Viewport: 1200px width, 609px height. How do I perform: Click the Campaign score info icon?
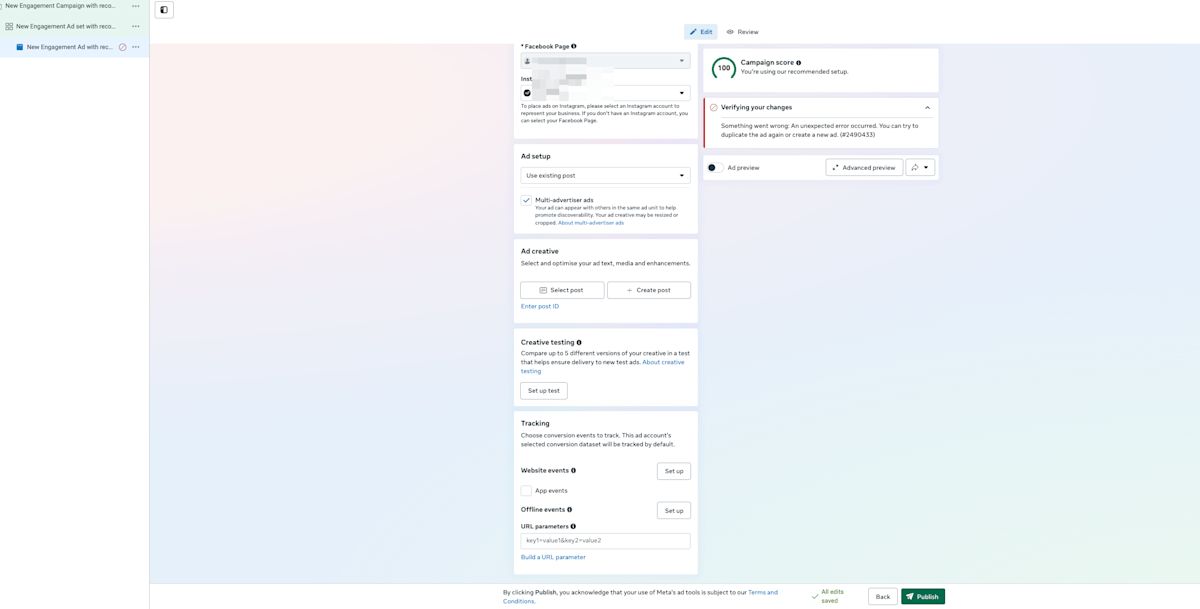pos(798,63)
